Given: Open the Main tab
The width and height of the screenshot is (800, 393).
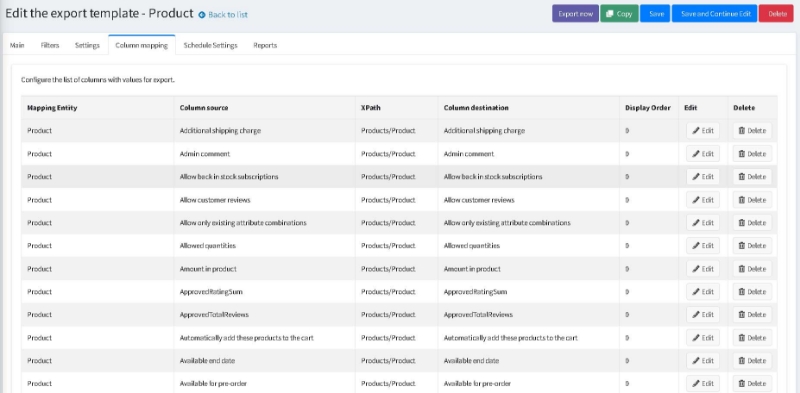Looking at the screenshot, I should click(17, 45).
